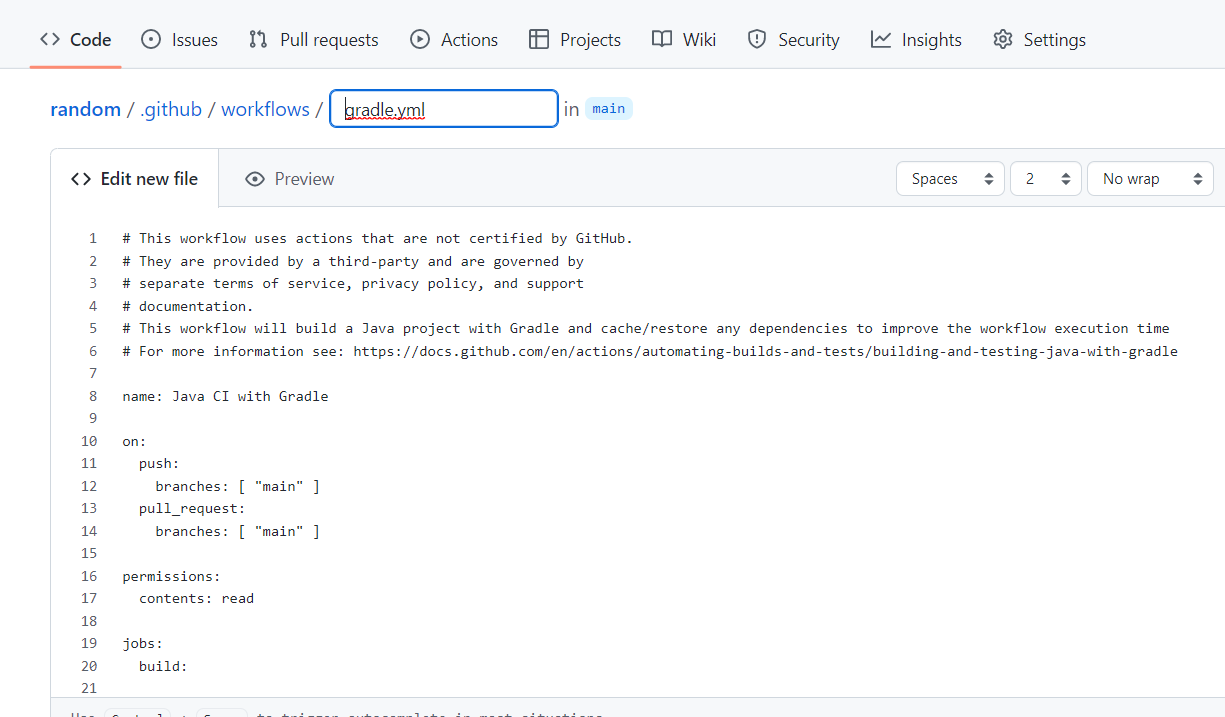Open repository Settings tab
This screenshot has height=717, width=1225.
[x=1039, y=40]
